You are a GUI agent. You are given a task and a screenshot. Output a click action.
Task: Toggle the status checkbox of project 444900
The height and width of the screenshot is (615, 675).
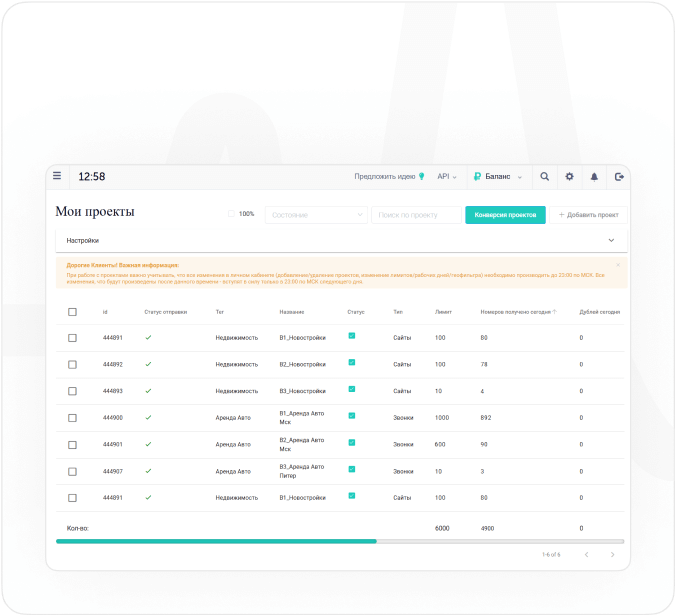(351, 415)
